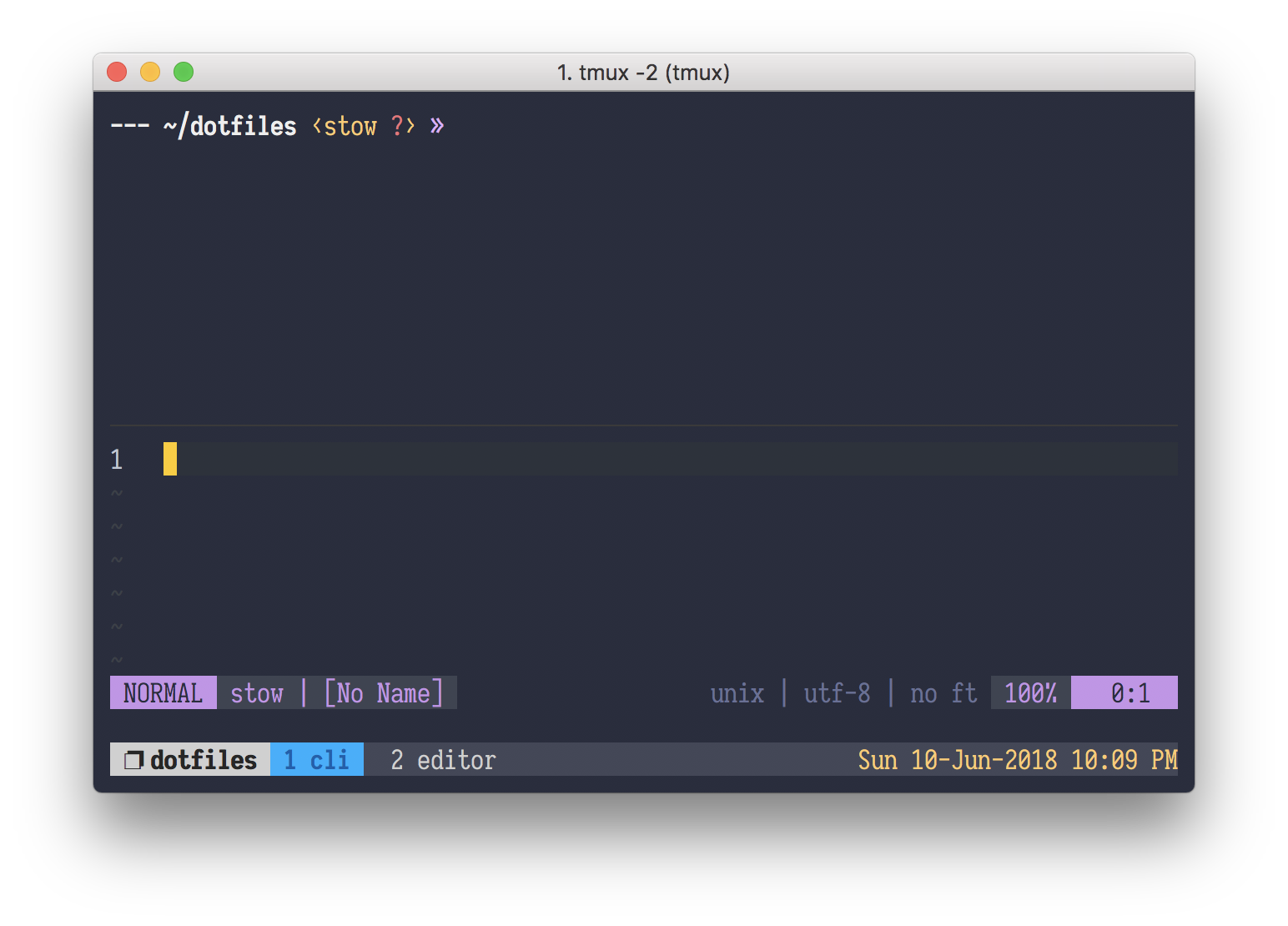
Task: Switch to the "1 cli" tmux window
Action: click(316, 760)
